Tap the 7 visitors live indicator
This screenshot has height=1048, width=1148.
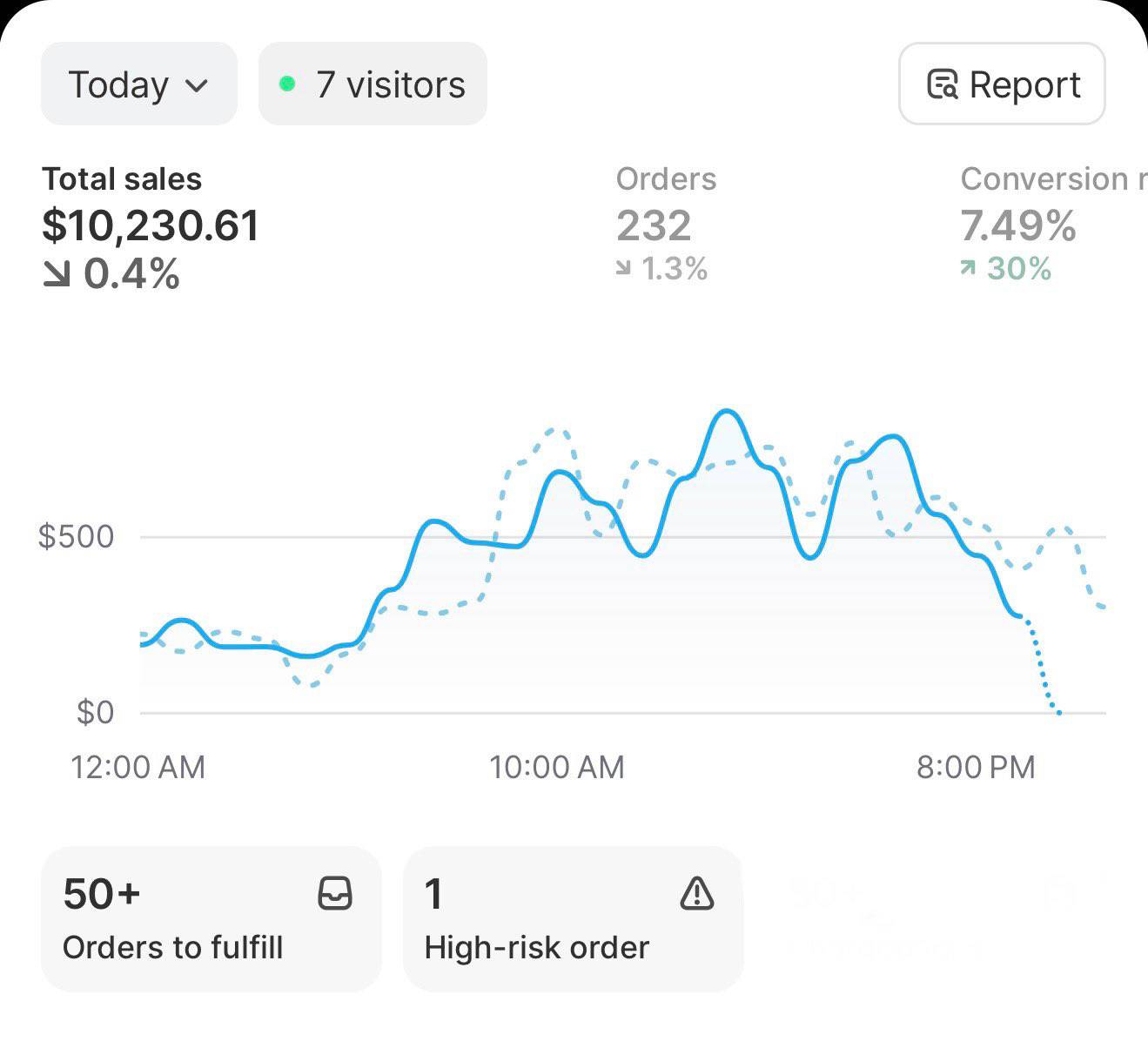(x=373, y=84)
